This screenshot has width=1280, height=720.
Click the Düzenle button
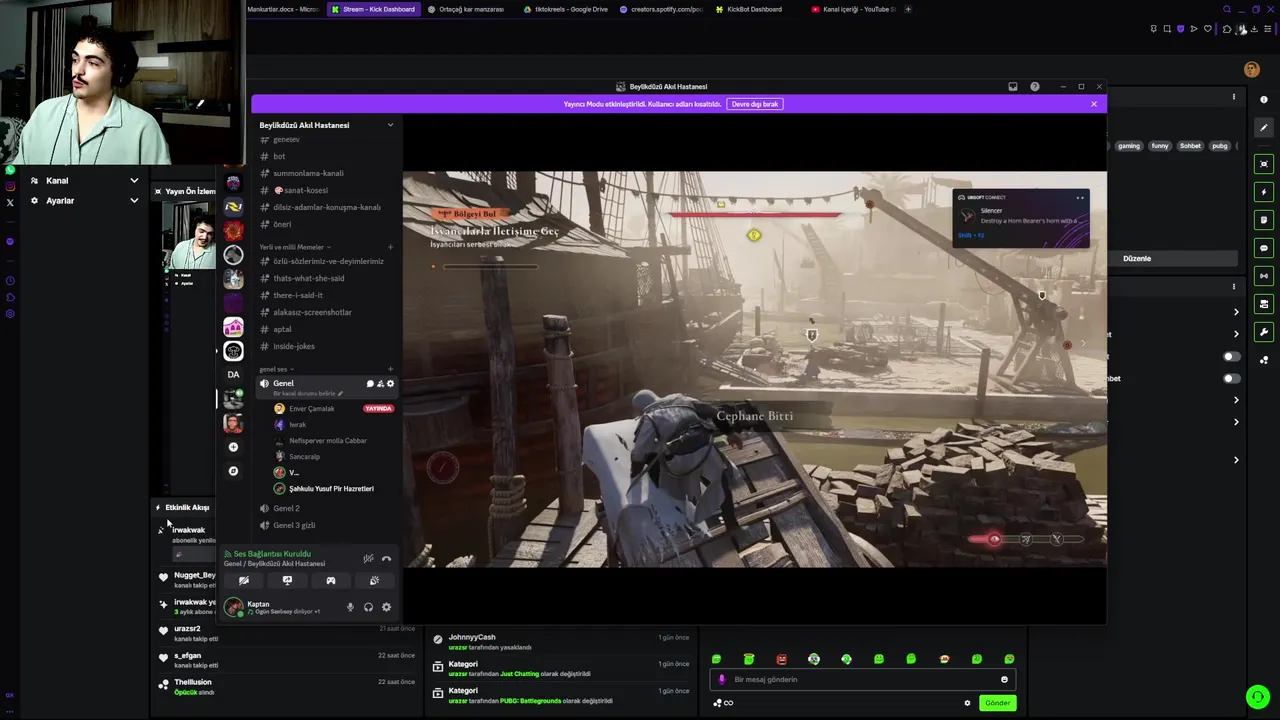1137,259
